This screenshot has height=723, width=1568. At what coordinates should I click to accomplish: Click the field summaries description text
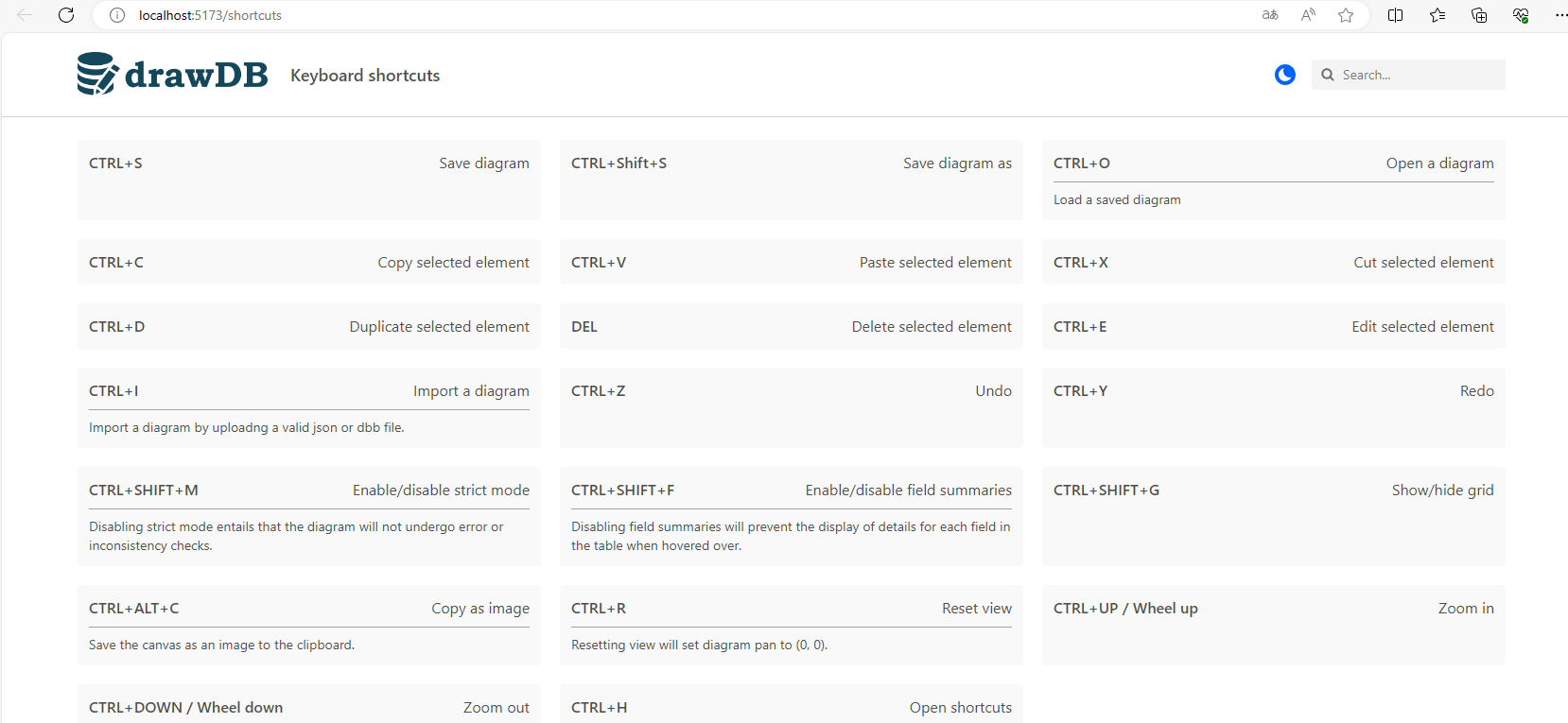click(x=791, y=537)
